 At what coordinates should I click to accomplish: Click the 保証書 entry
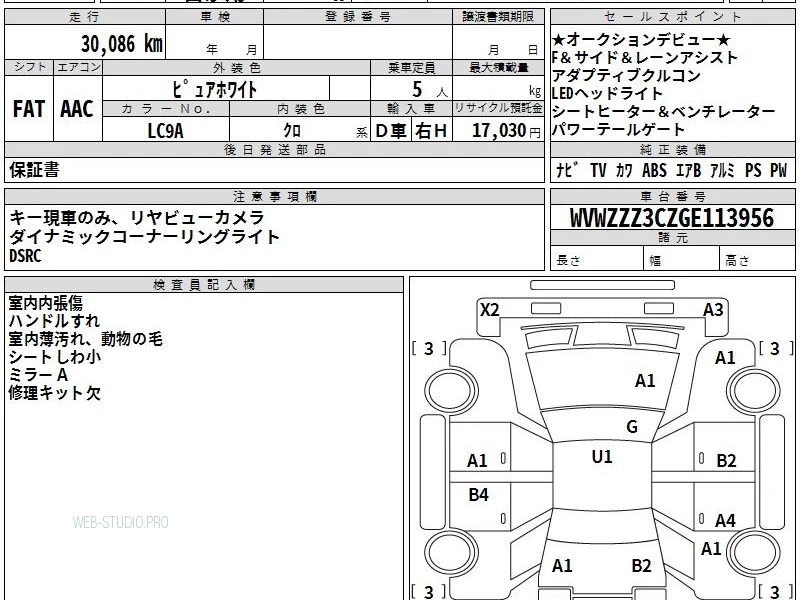34,169
